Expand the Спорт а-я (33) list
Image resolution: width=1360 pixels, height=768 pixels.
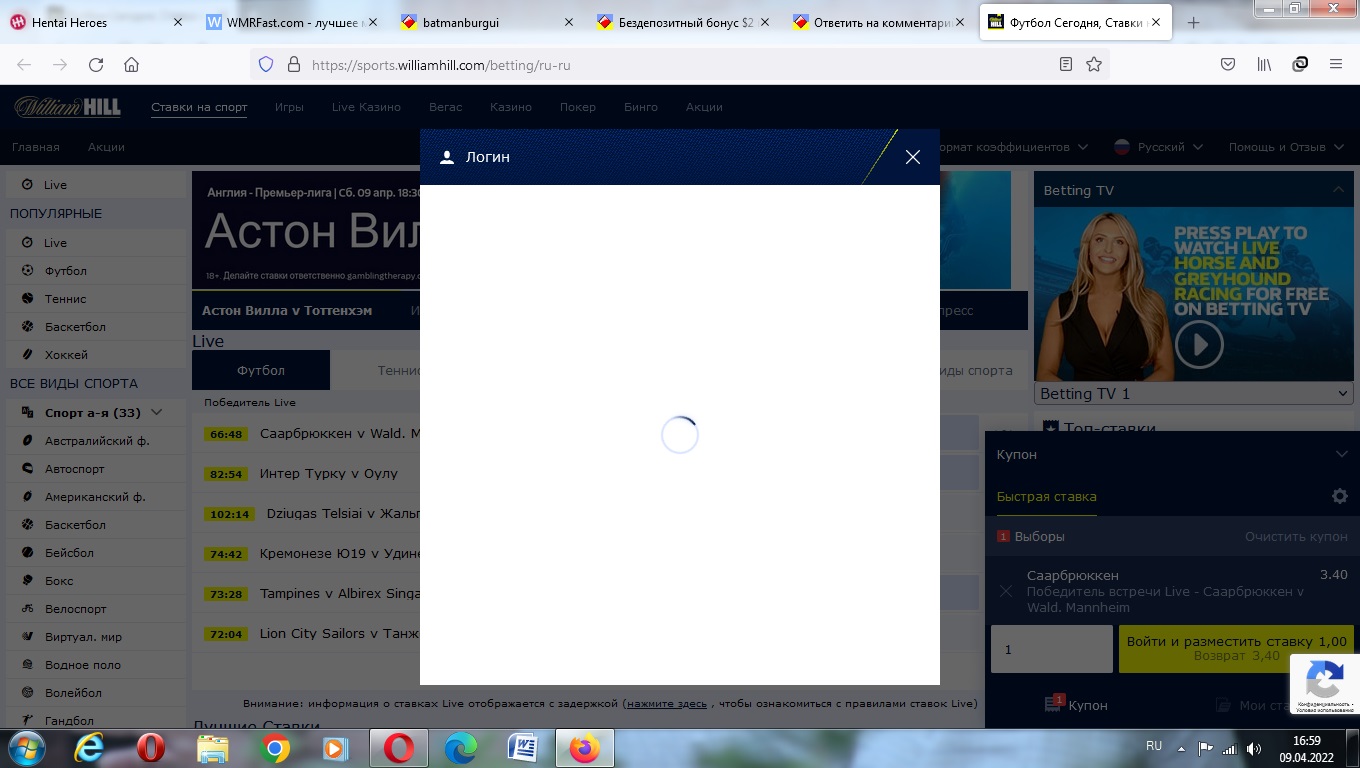coord(95,413)
